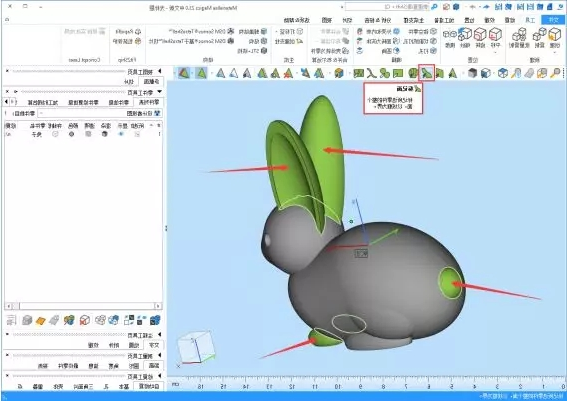
Task: Switch to the dark shaded cube view mode
Action: pos(472,73)
